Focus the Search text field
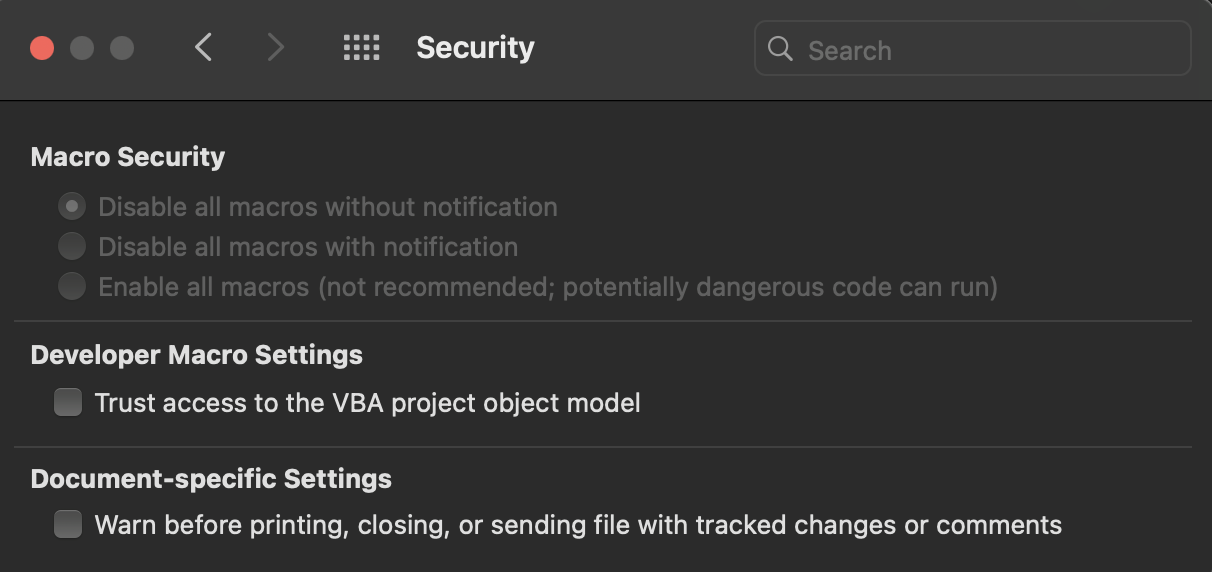The width and height of the screenshot is (1212, 572). 972,48
